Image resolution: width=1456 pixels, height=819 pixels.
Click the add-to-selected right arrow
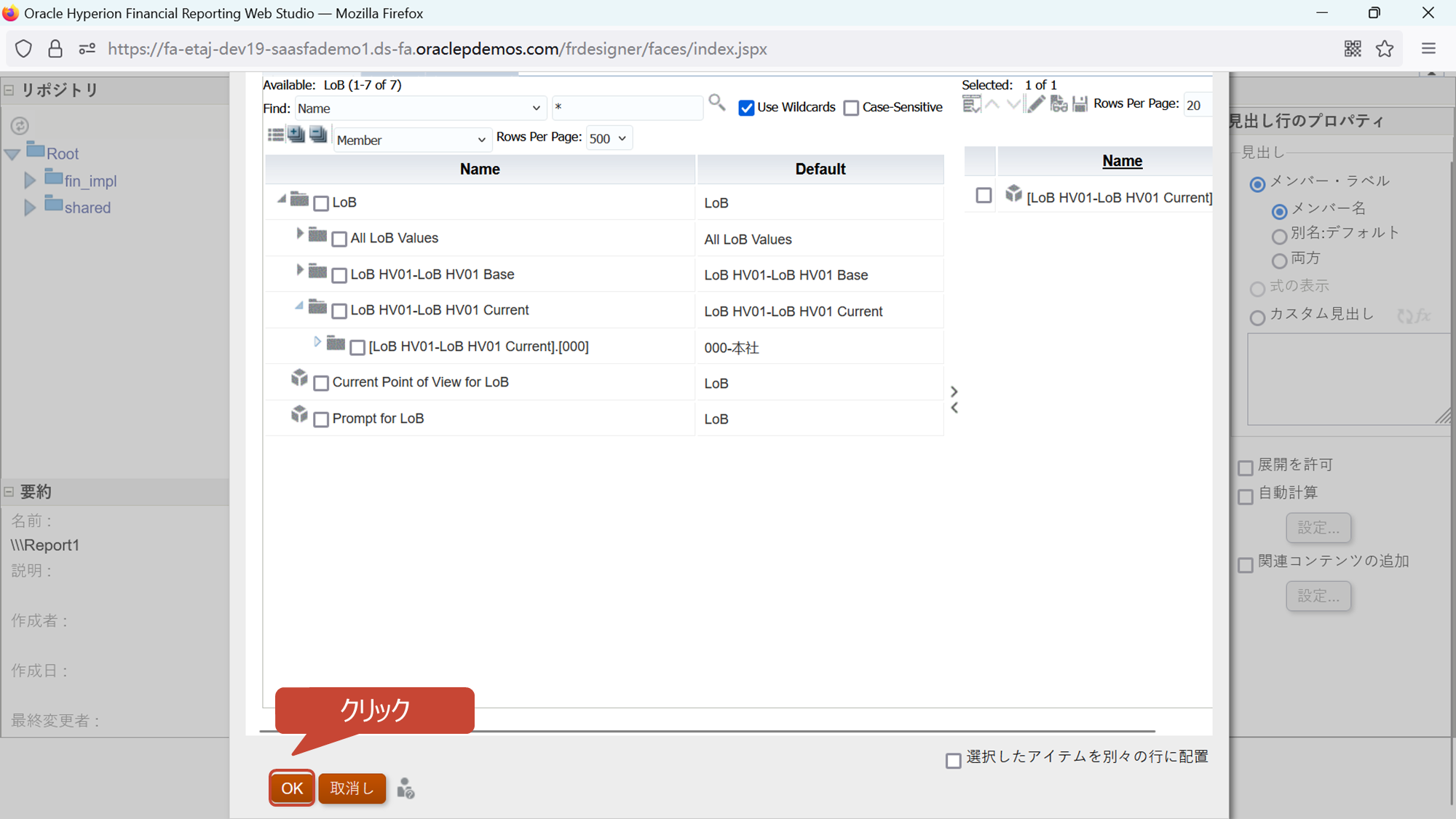(954, 391)
